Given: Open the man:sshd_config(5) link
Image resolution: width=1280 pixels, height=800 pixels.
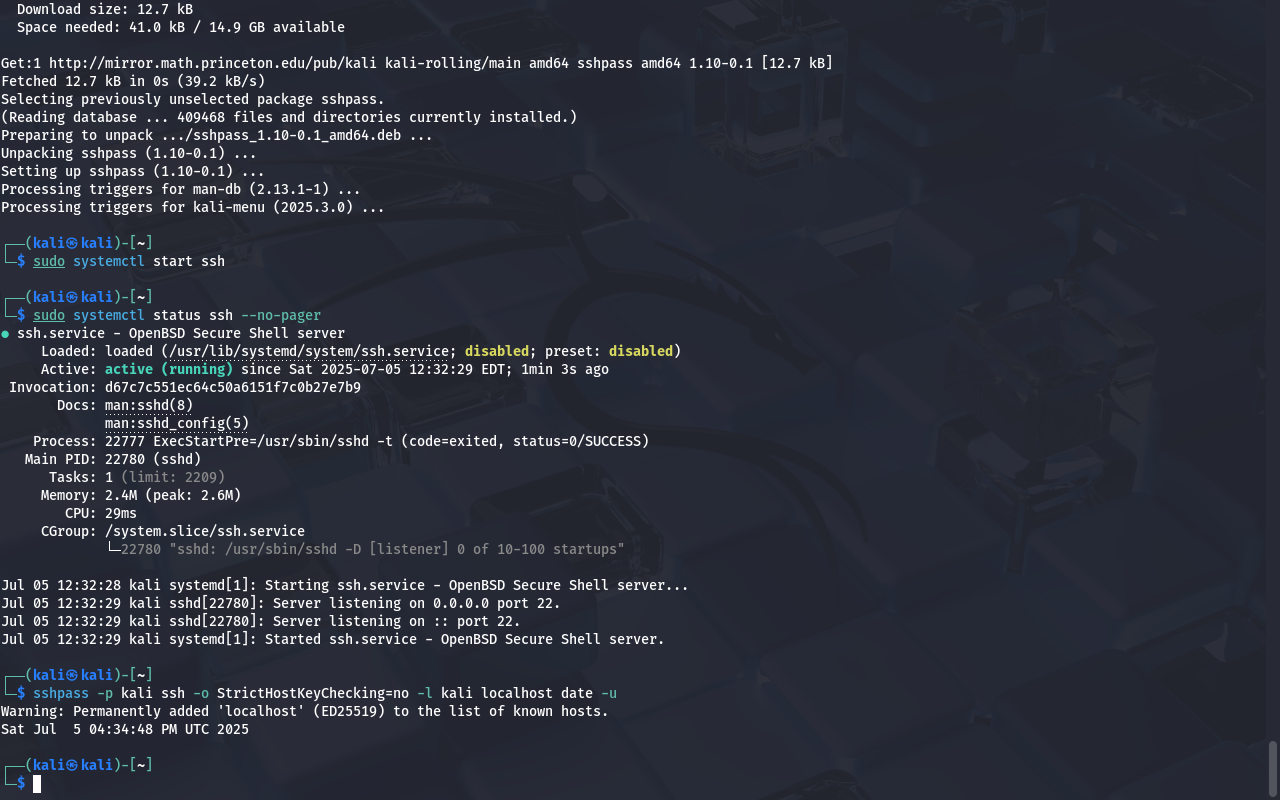Looking at the screenshot, I should (x=177, y=423).
